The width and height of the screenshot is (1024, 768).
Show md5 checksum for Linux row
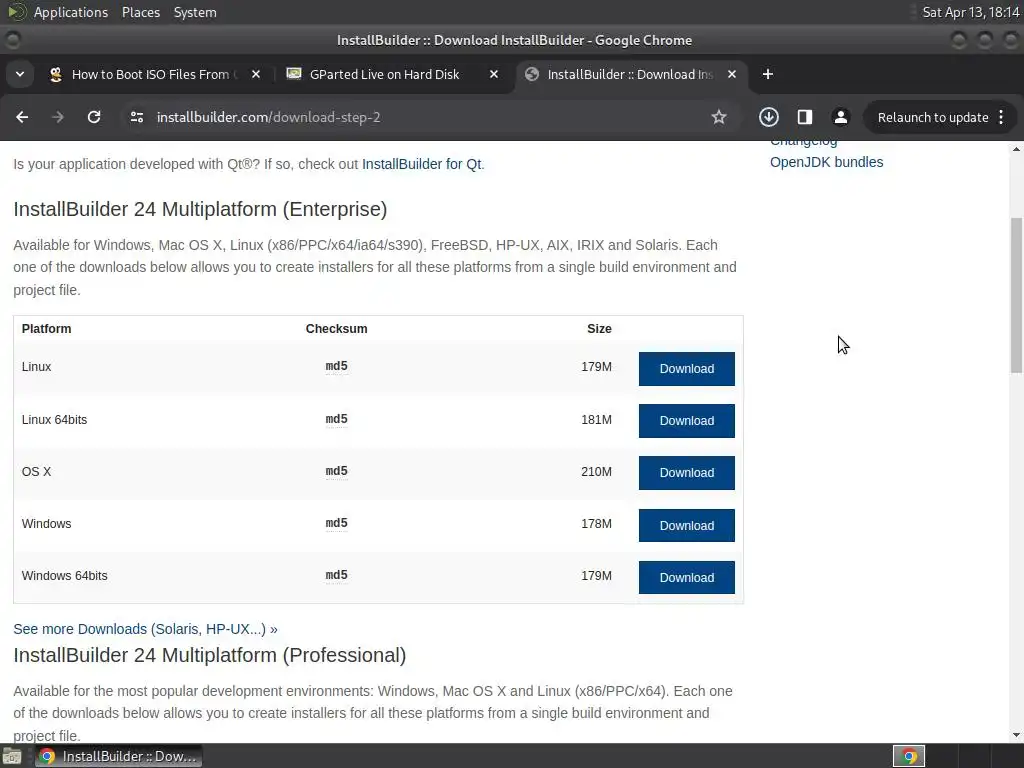[x=336, y=366]
